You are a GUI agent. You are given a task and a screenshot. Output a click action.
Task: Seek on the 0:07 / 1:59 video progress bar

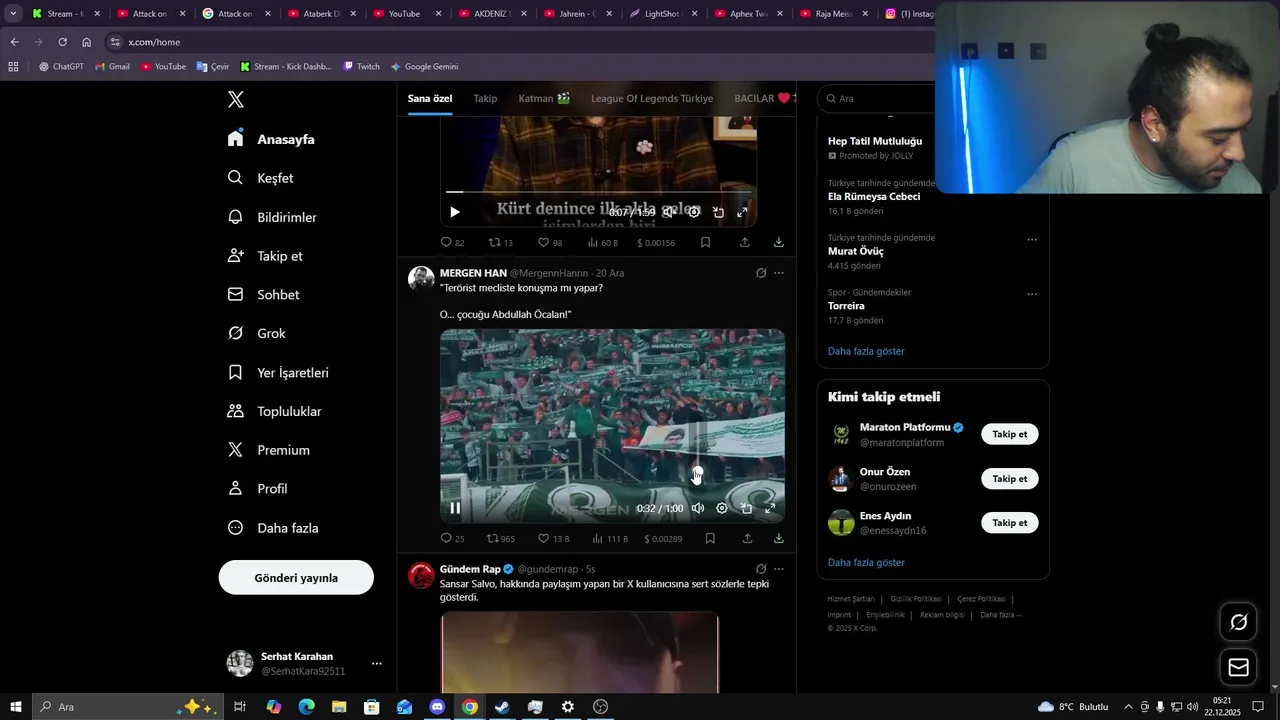click(x=598, y=191)
